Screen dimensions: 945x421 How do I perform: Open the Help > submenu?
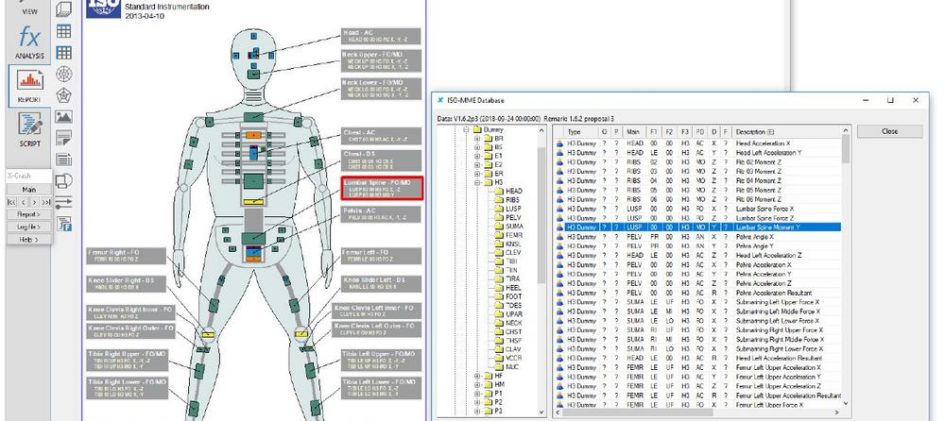[x=29, y=240]
